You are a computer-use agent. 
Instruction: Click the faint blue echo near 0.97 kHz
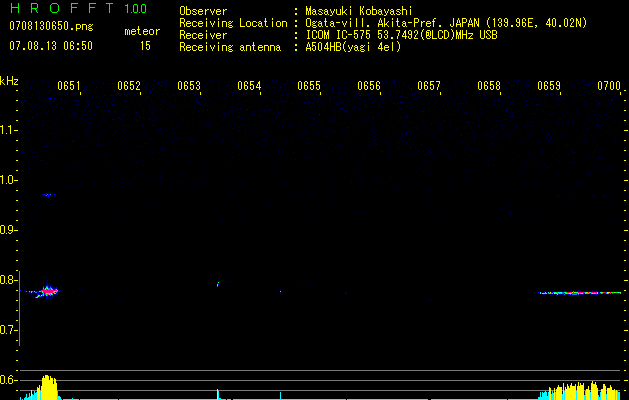(x=49, y=195)
